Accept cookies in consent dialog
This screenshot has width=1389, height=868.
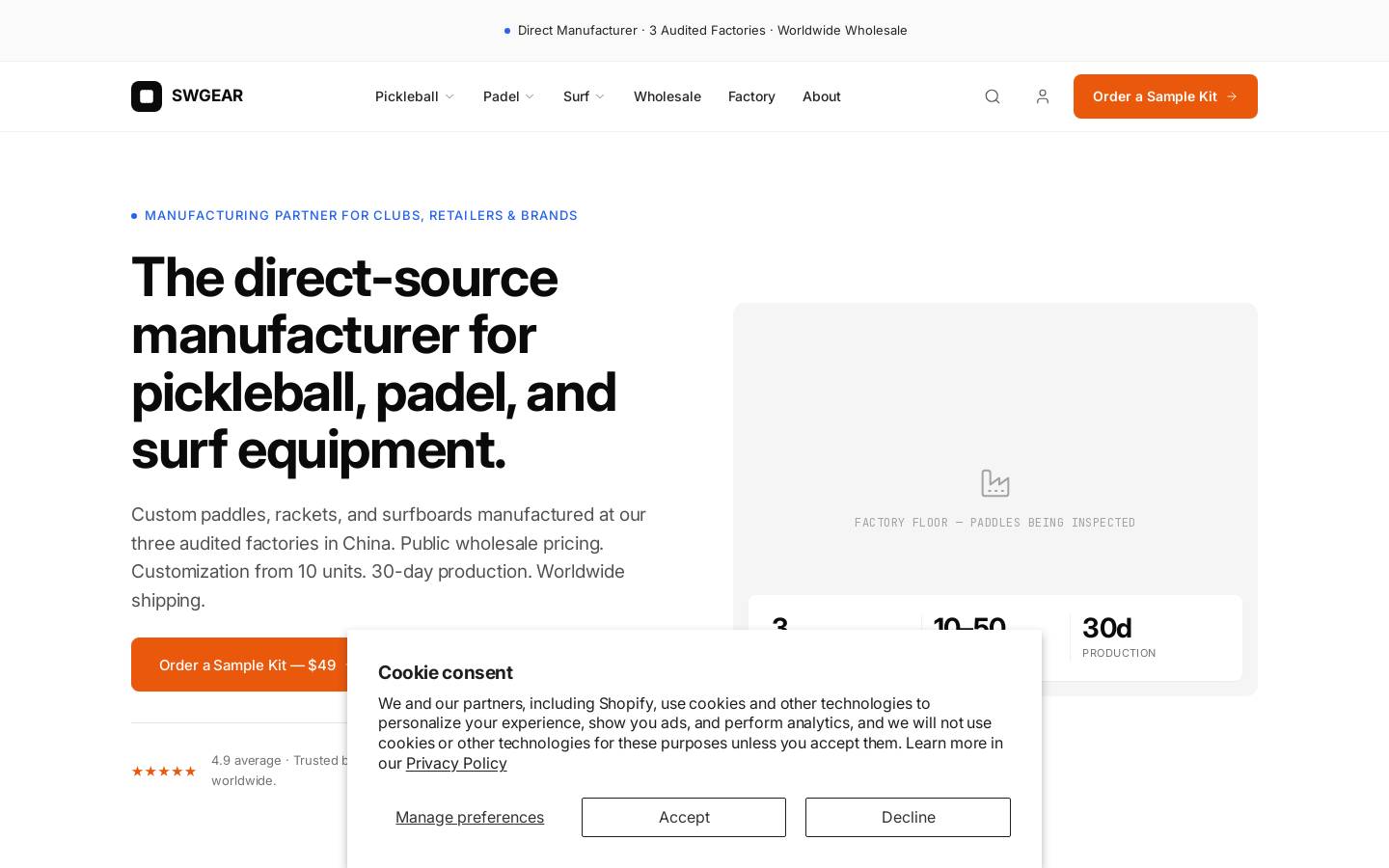[x=684, y=817]
